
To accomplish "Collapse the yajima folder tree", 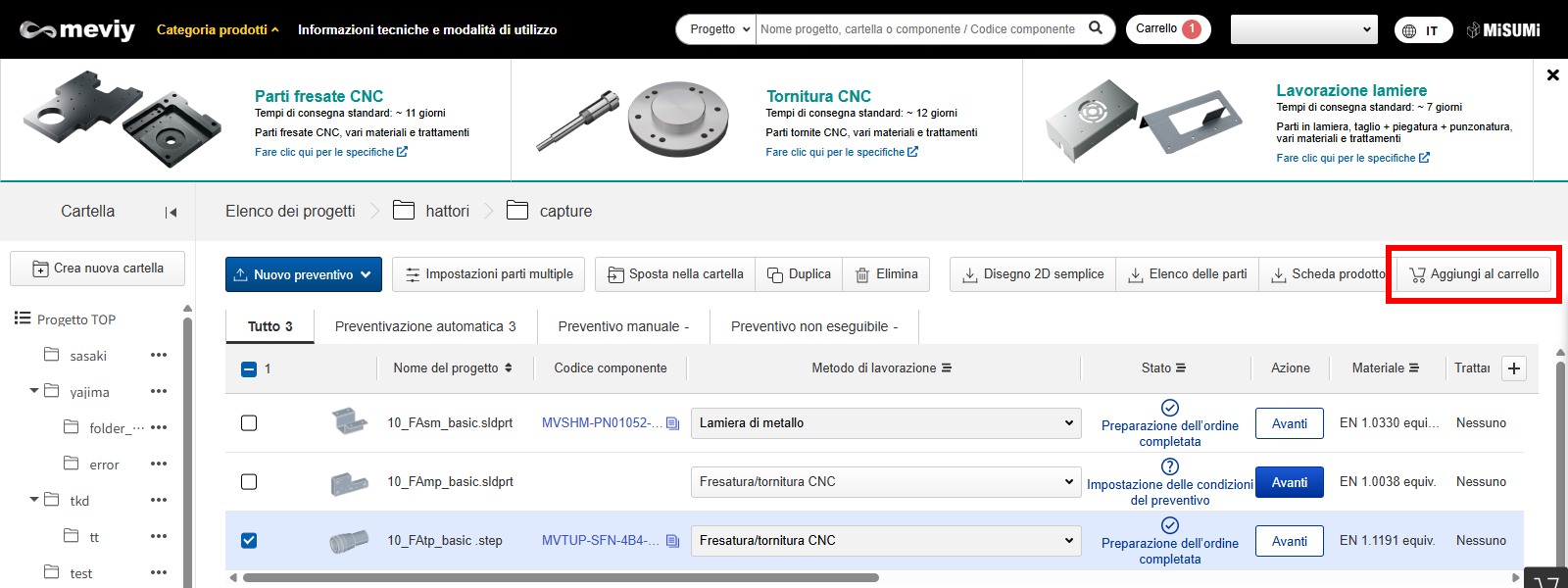I will [34, 391].
